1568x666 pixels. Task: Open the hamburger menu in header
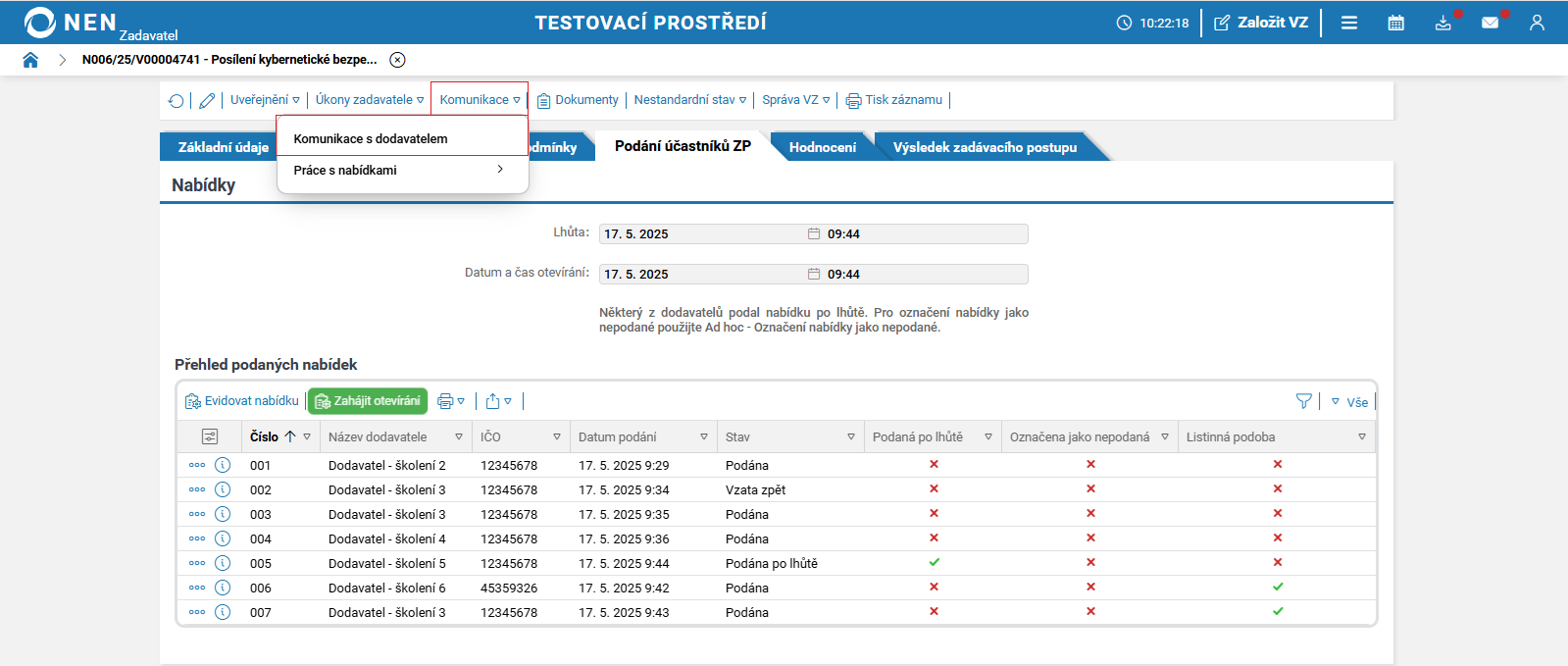point(1349,23)
